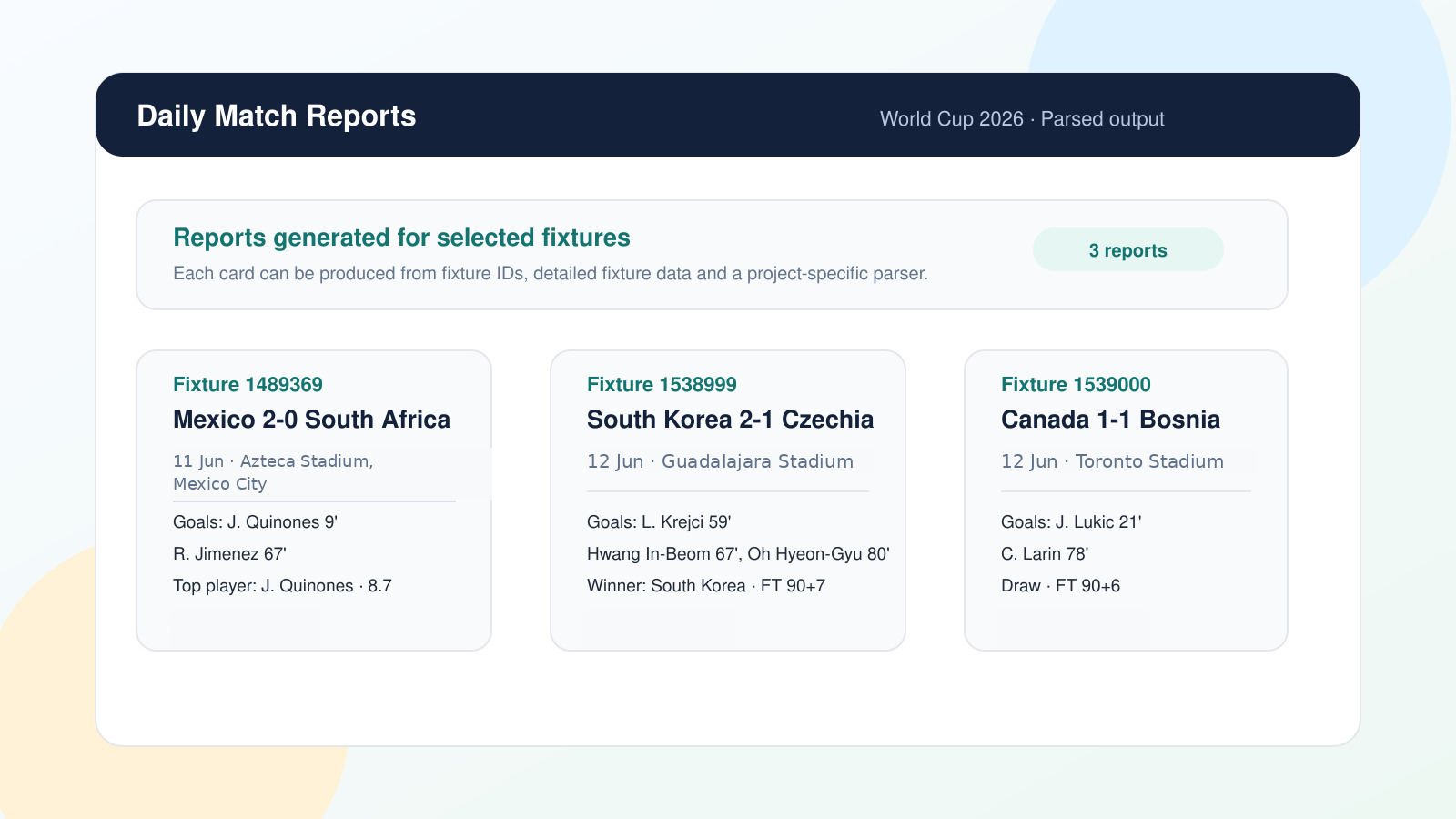Open Fixture 1489369 link
Image resolution: width=1456 pixels, height=819 pixels.
click(248, 384)
